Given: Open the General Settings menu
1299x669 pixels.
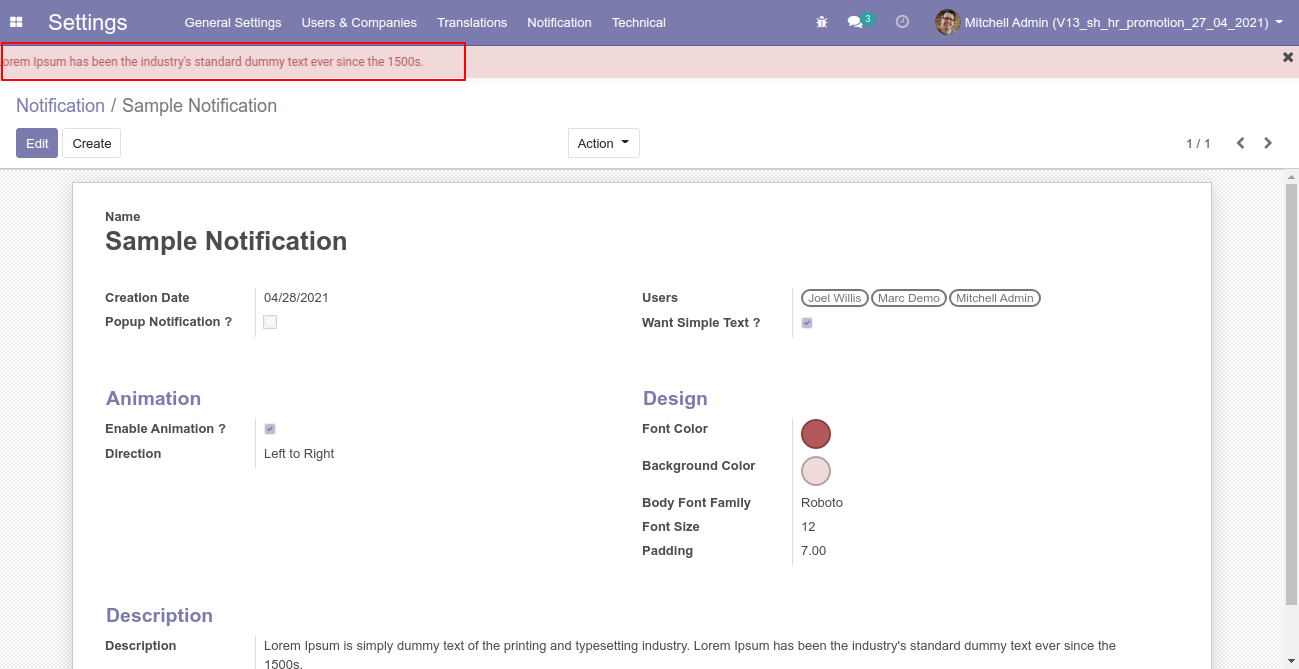Looking at the screenshot, I should pos(233,22).
